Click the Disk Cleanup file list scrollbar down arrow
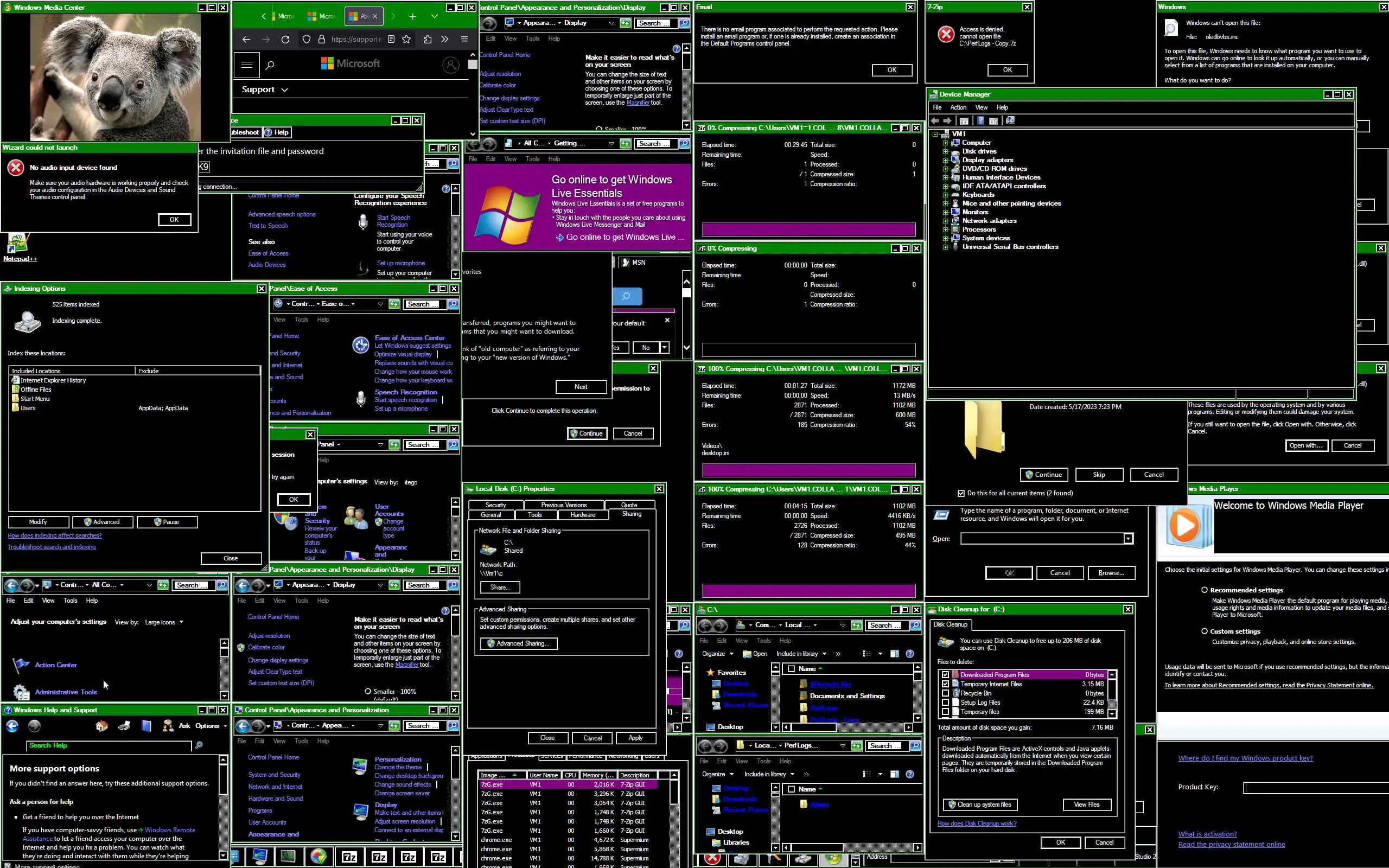 [1112, 713]
